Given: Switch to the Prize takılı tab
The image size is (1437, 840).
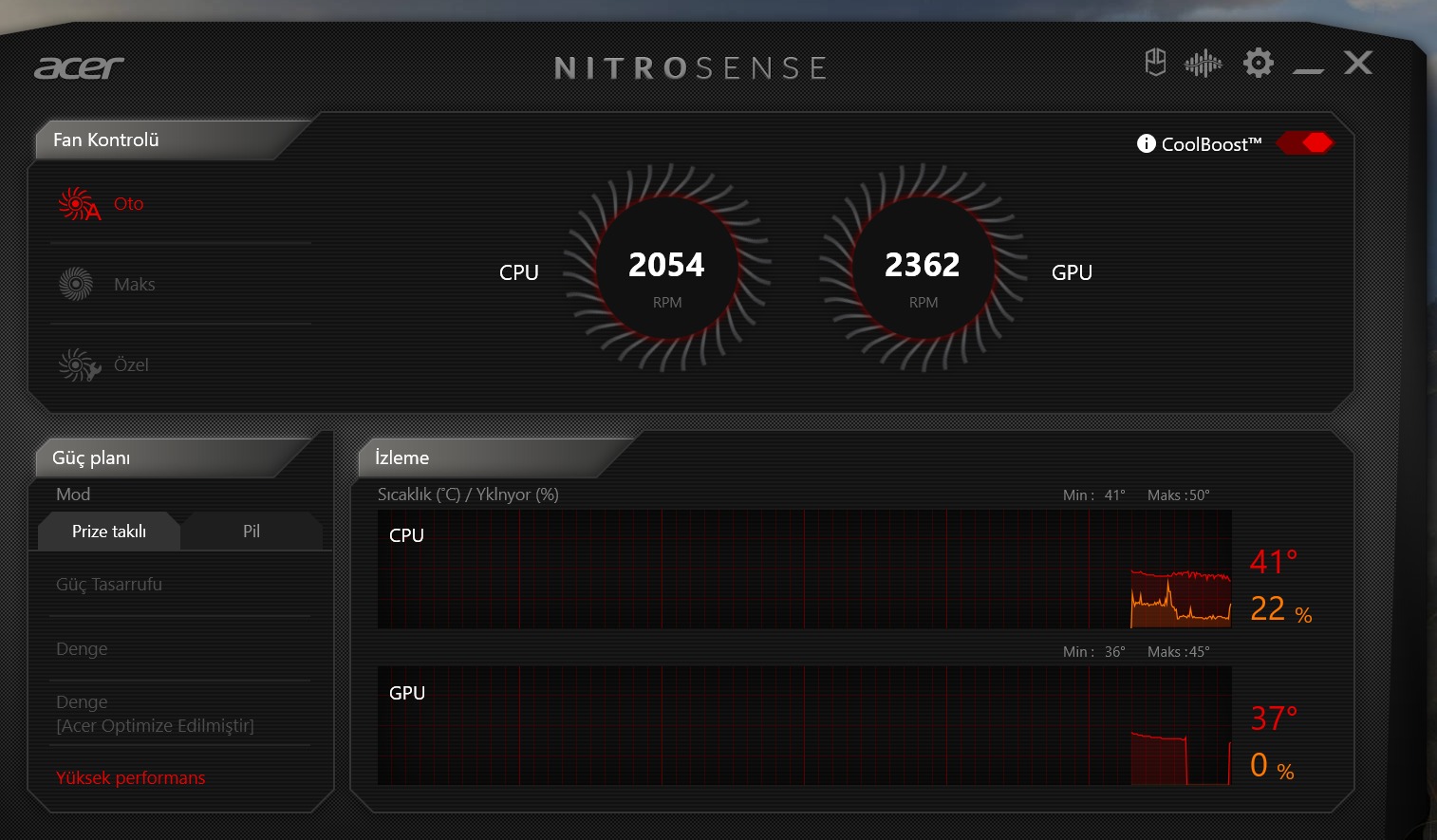Looking at the screenshot, I should tap(109, 532).
